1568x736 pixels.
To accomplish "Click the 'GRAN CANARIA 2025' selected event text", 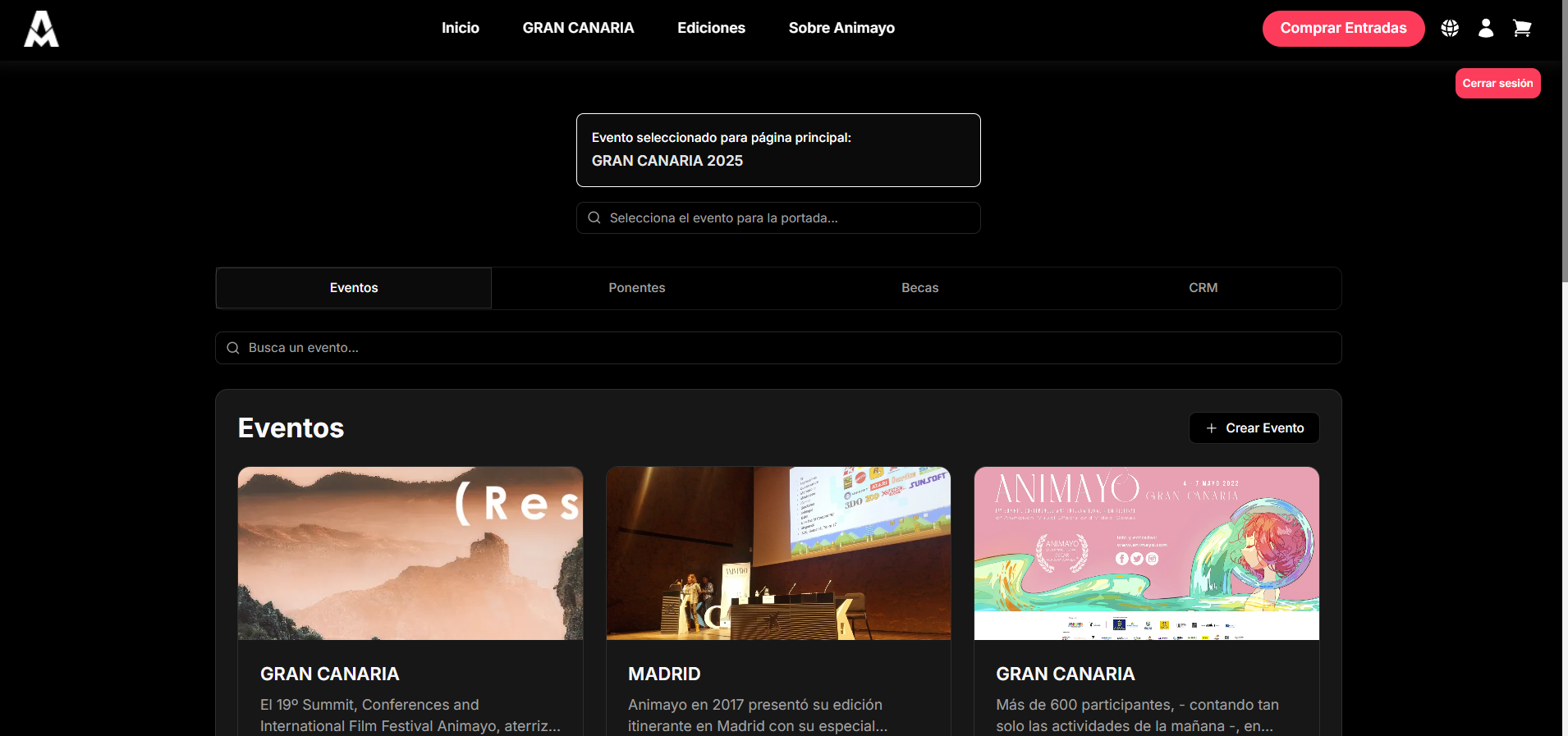I will point(667,161).
